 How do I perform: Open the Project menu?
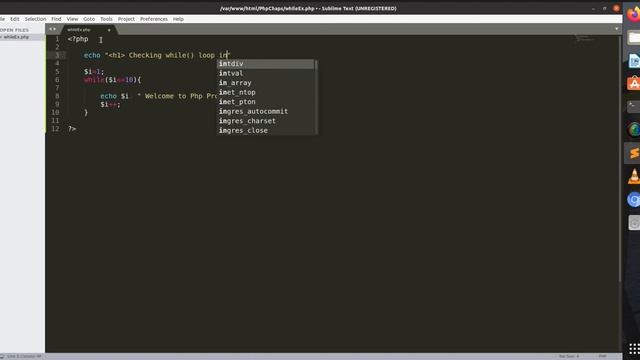tap(126, 19)
